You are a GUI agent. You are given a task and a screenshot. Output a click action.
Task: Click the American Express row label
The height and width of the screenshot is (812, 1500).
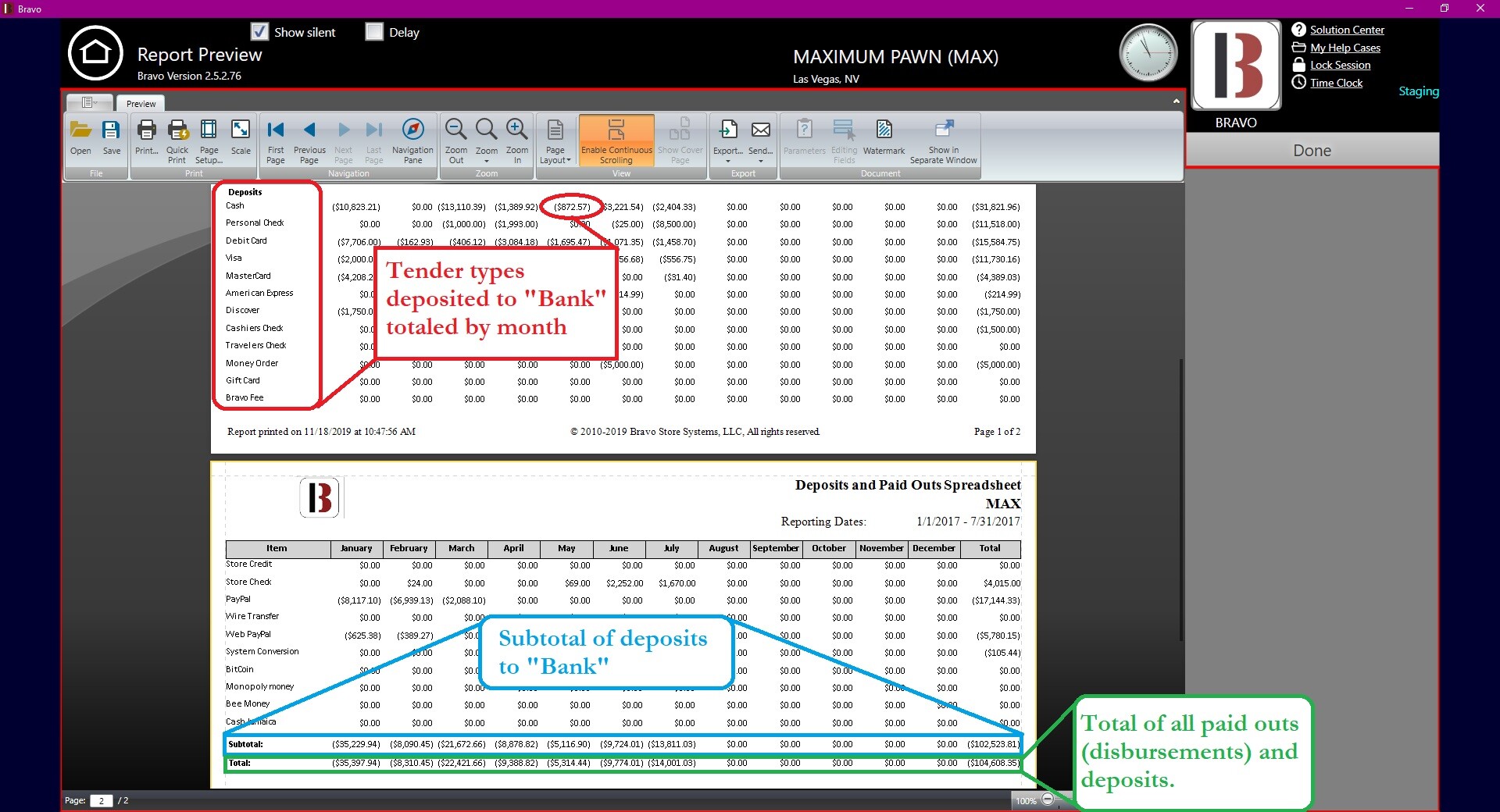(x=259, y=293)
